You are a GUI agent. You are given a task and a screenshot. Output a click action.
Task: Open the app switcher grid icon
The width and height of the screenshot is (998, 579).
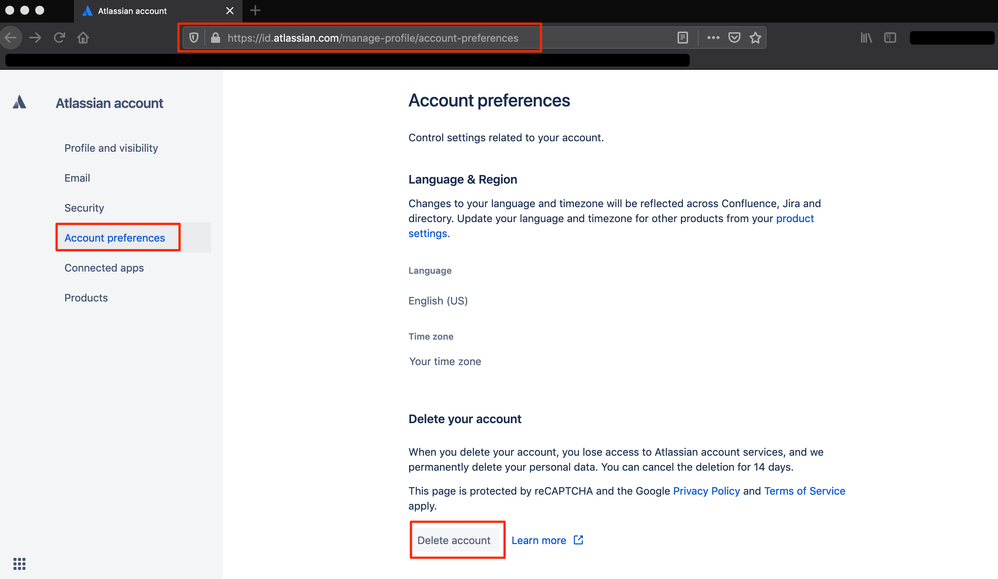pos(20,564)
